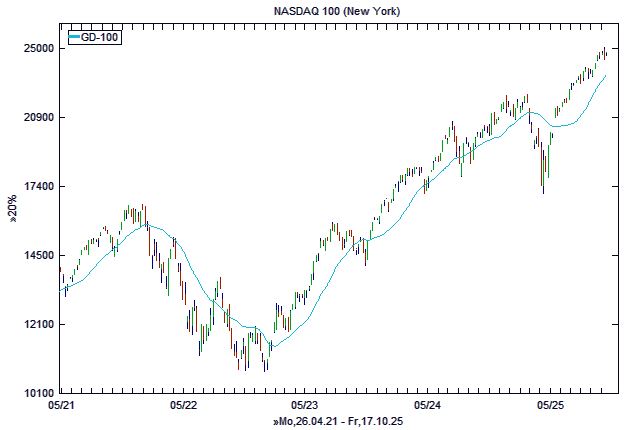This screenshot has width=630, height=430.
Task: Click the 10100 y-axis price label
Action: [x=38, y=394]
